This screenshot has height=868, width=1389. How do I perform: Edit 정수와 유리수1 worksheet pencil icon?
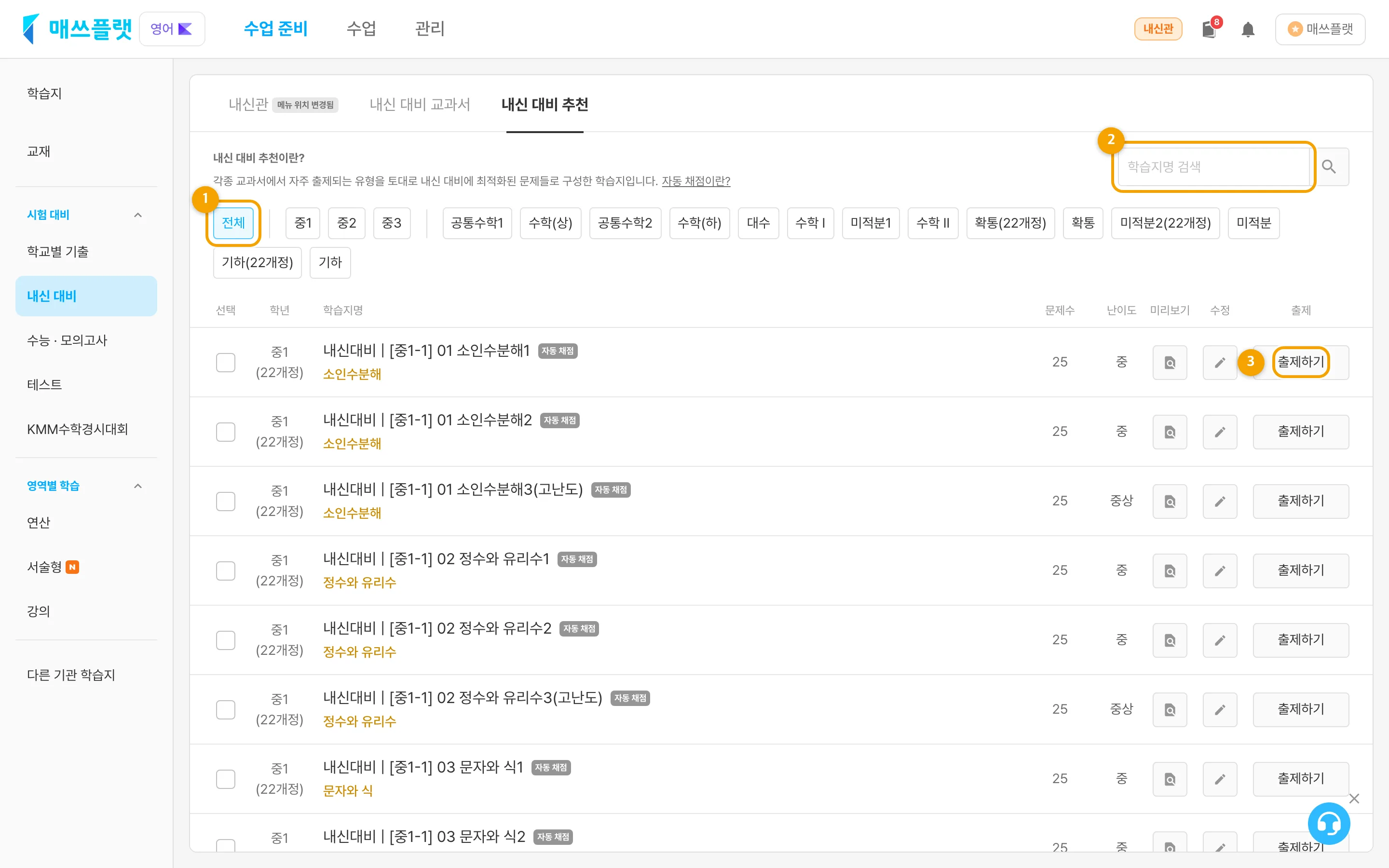tap(1220, 570)
